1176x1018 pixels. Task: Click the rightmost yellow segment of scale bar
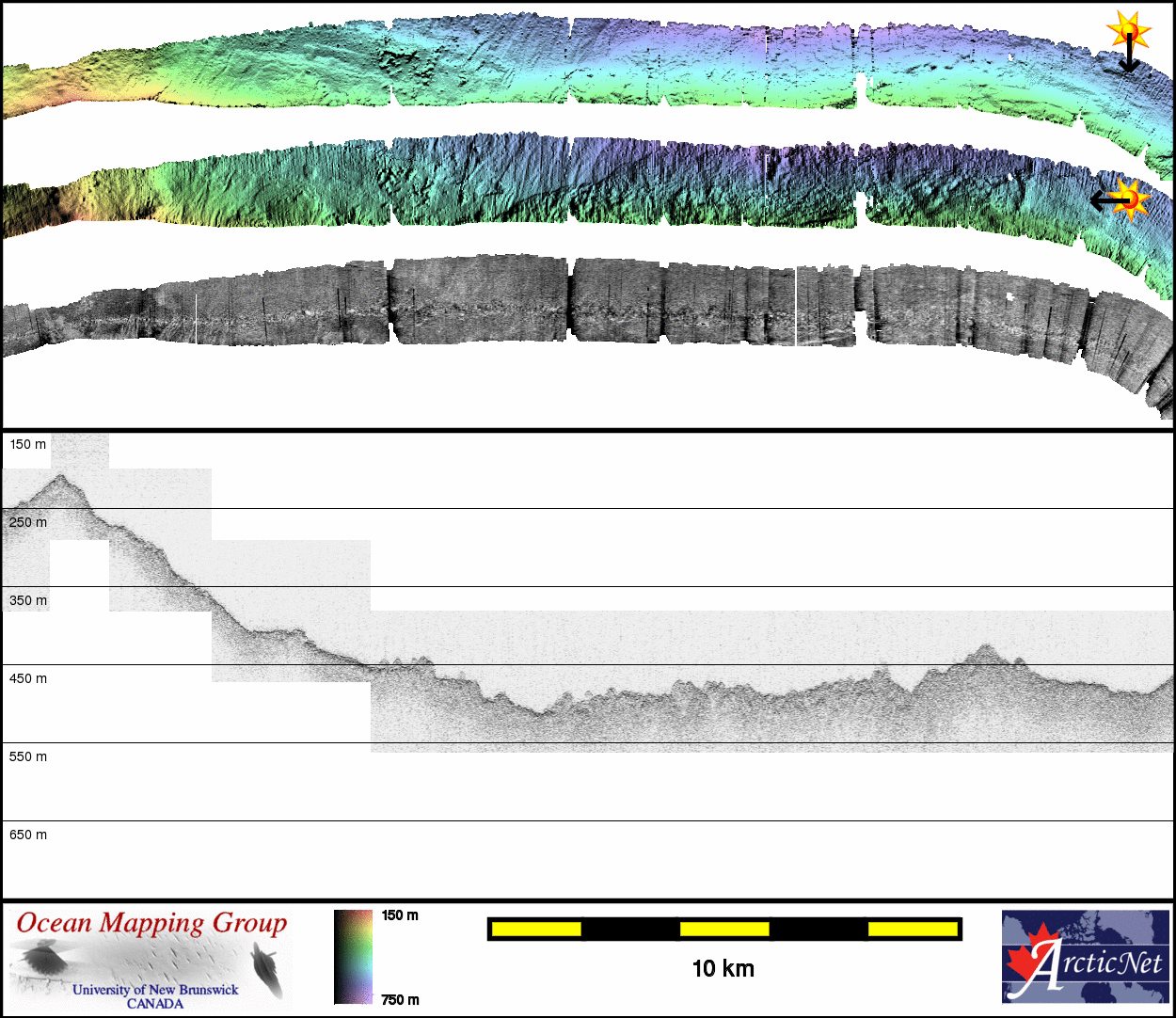click(x=912, y=930)
